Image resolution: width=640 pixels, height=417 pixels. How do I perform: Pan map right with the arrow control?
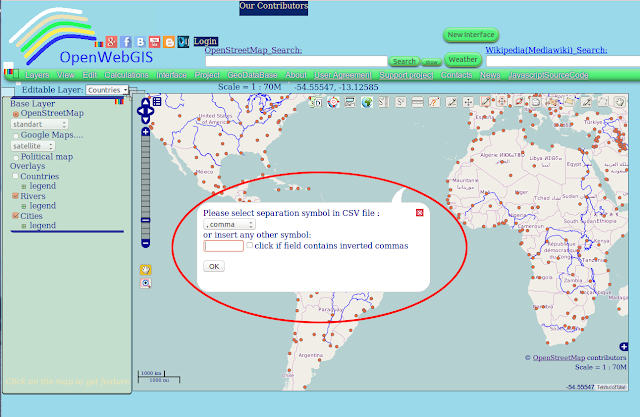[x=151, y=111]
